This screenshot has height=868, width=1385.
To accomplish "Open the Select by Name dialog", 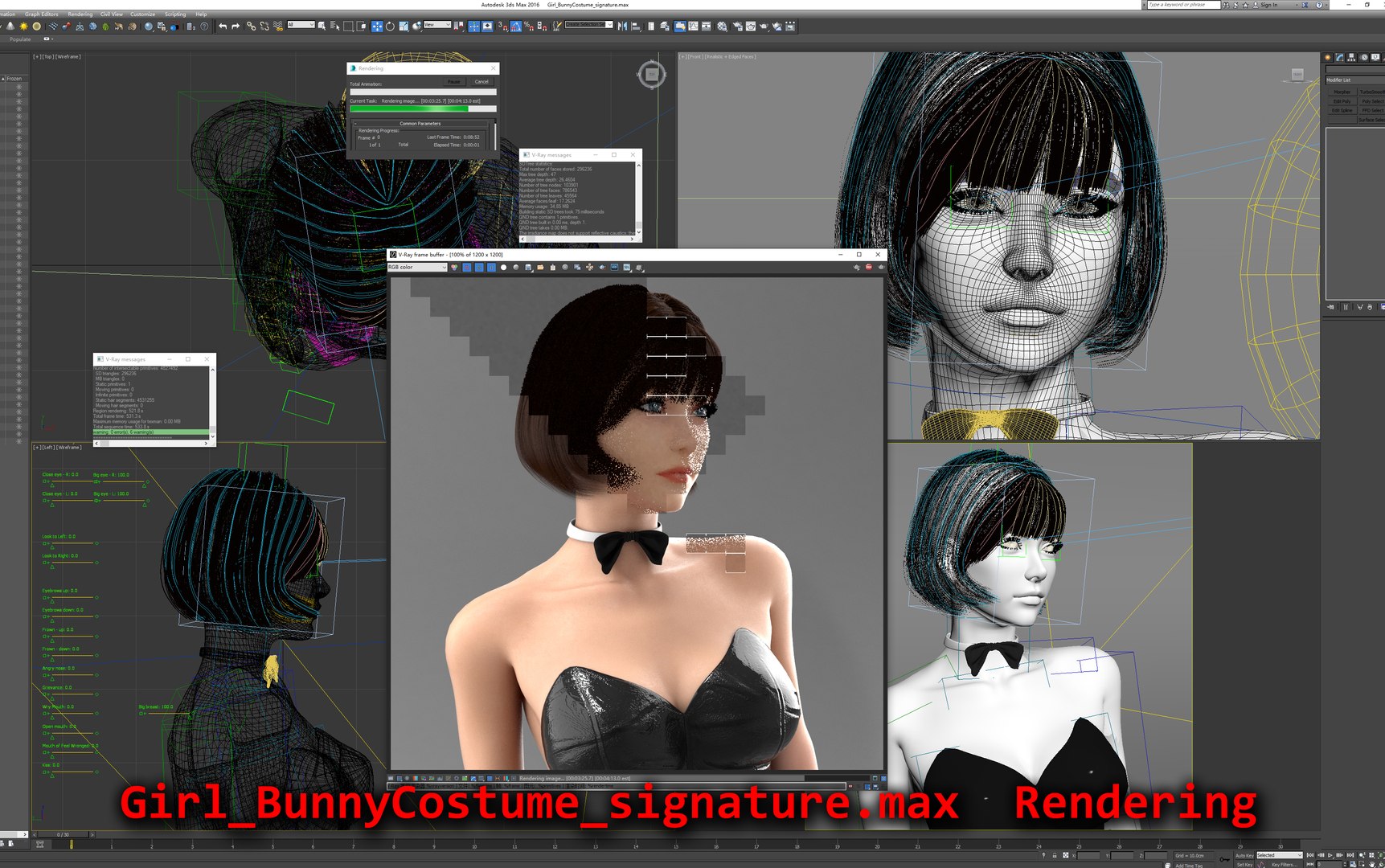I will [334, 27].
